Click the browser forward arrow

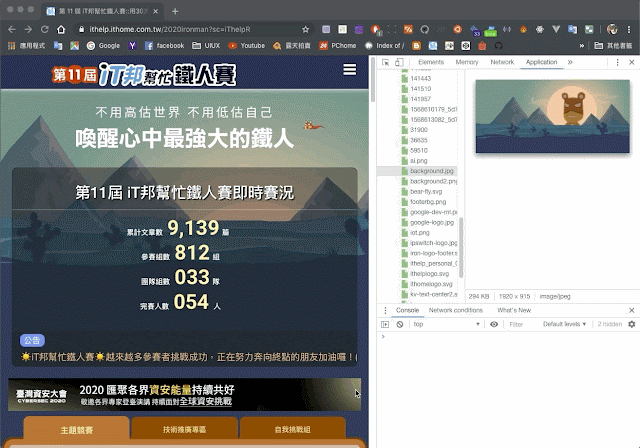(x=28, y=29)
